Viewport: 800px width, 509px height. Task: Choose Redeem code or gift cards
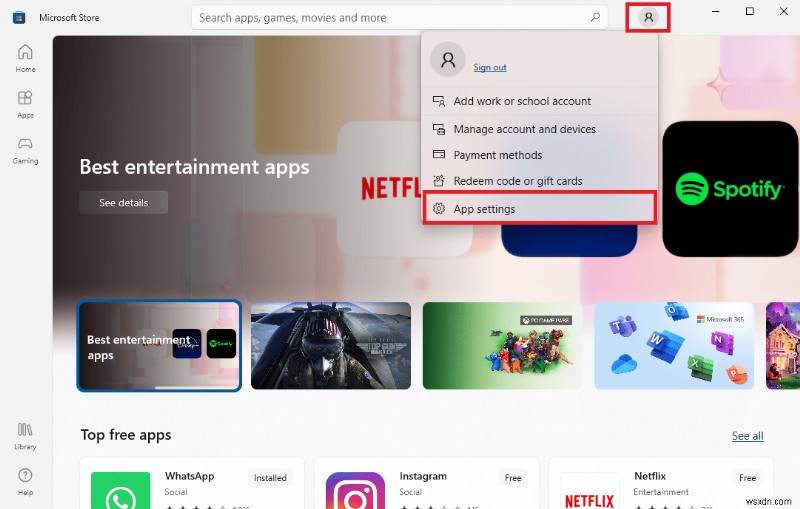click(x=539, y=181)
